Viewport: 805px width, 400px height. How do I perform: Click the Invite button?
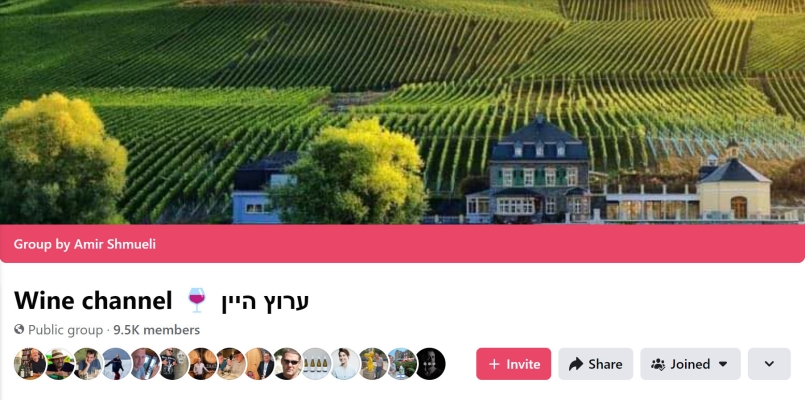coord(513,364)
